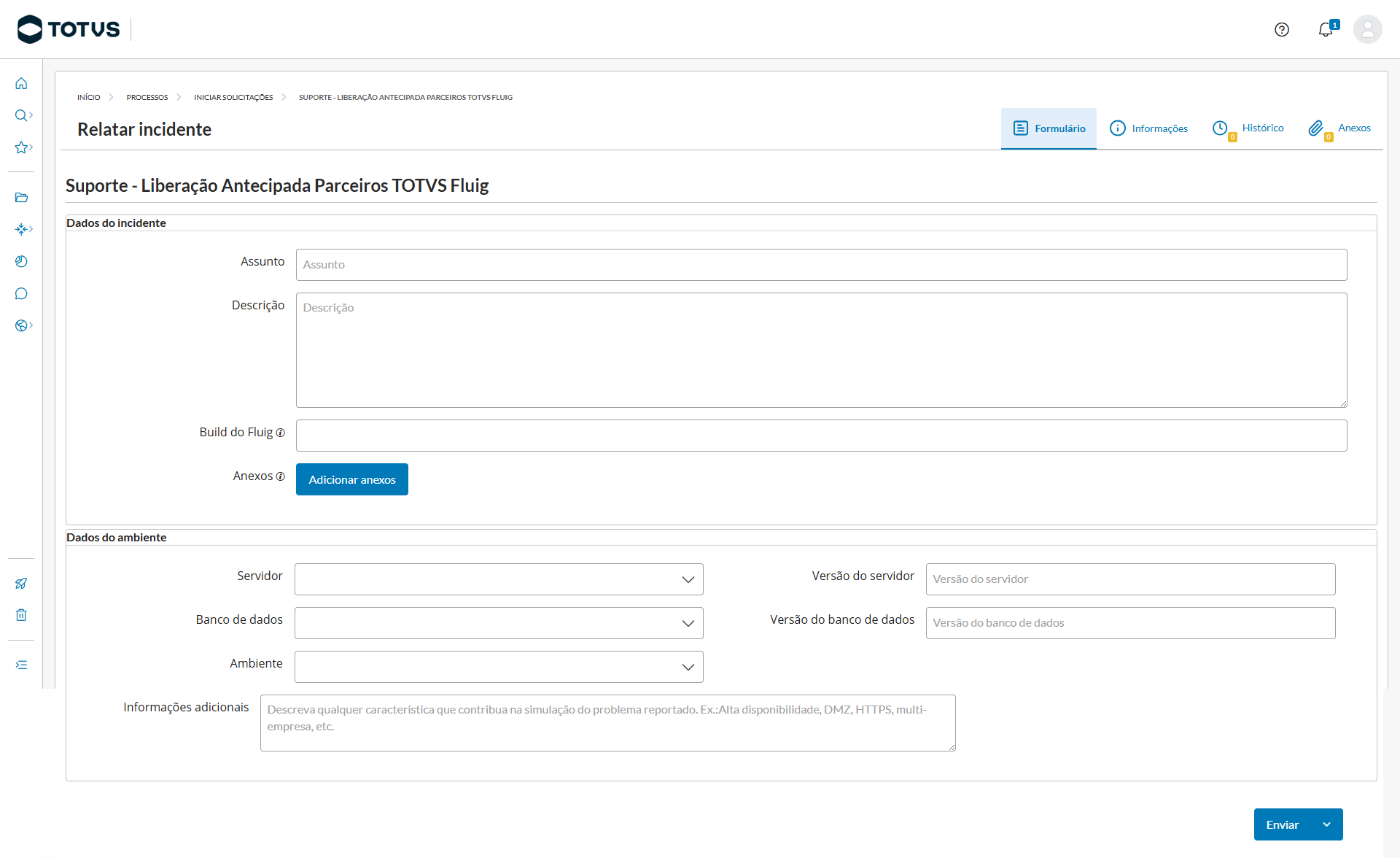
Task: Click the Adicionar anexos button
Action: [x=352, y=479]
